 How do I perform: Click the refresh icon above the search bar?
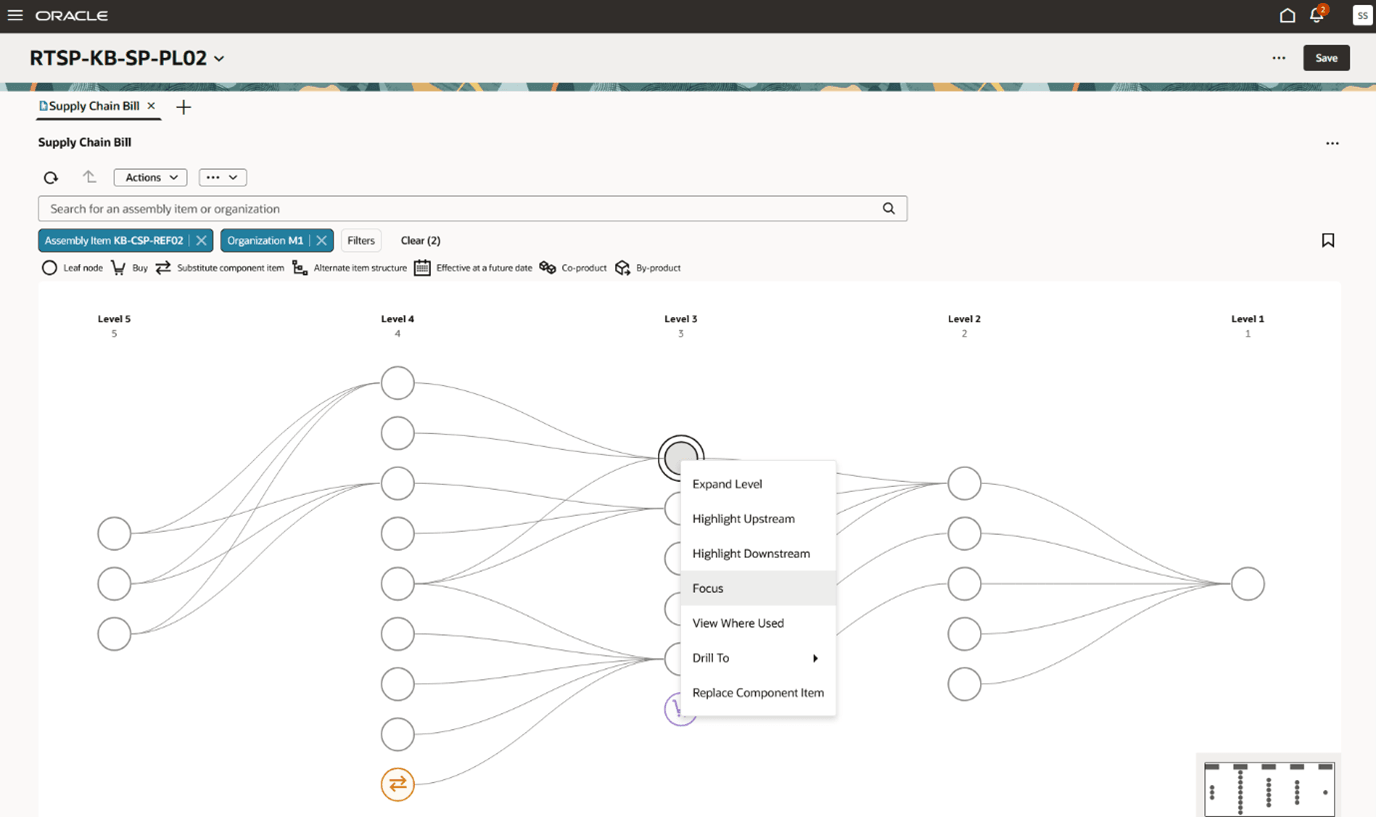[x=50, y=177]
